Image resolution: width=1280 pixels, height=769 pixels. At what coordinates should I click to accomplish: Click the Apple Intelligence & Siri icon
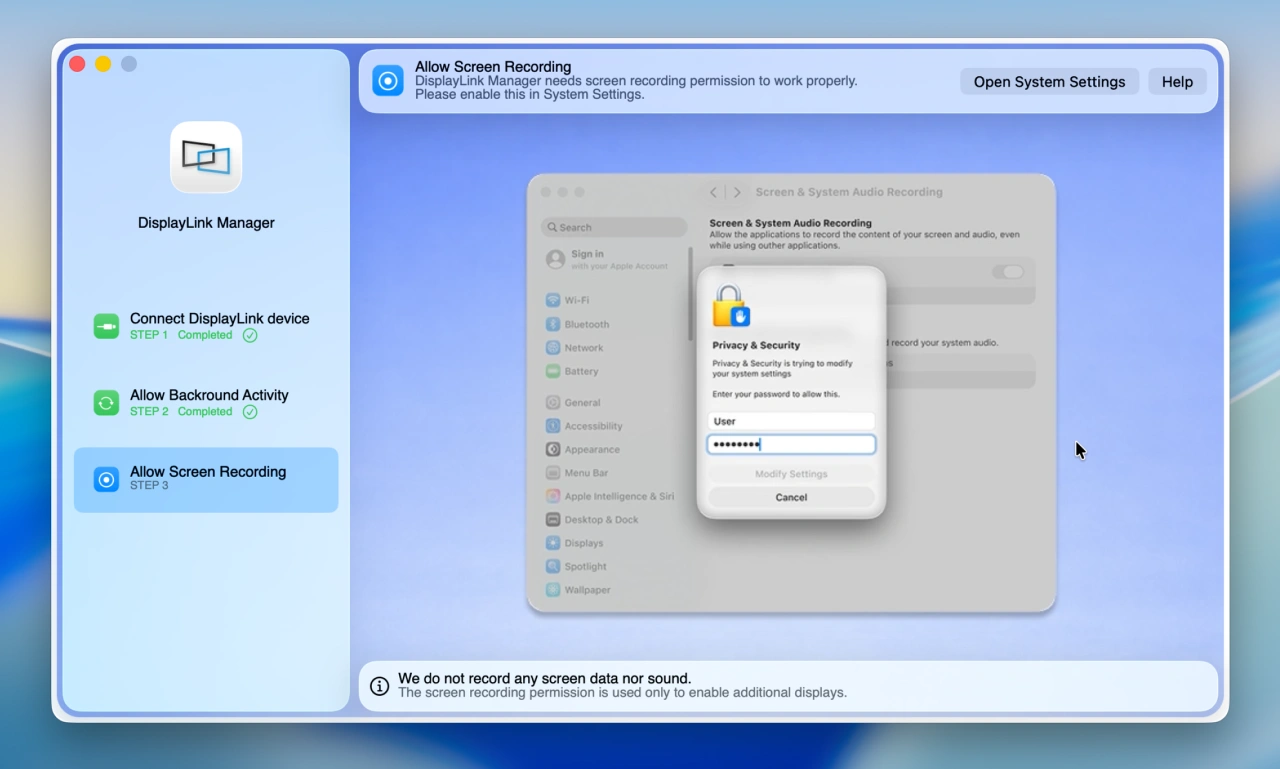553,496
